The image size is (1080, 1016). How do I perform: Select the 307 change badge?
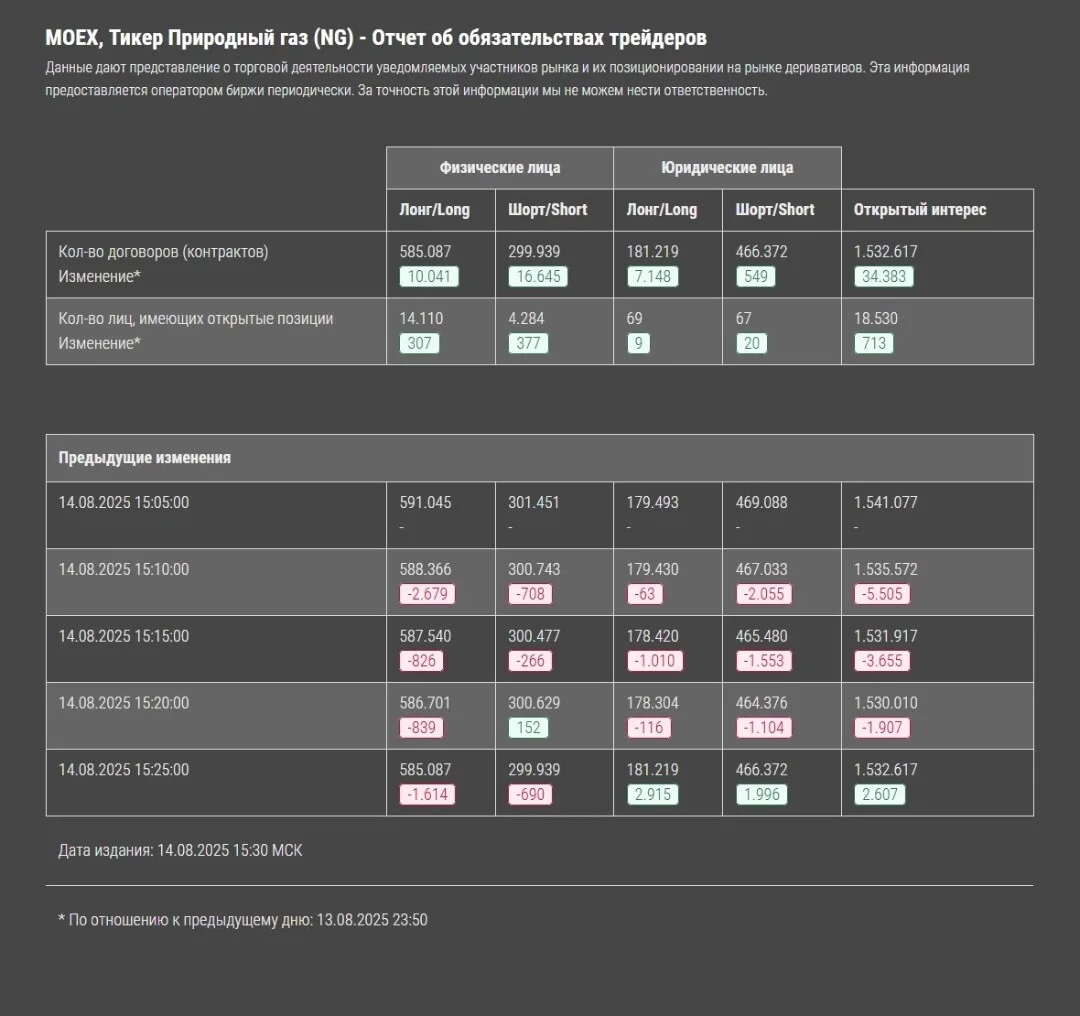(x=419, y=343)
